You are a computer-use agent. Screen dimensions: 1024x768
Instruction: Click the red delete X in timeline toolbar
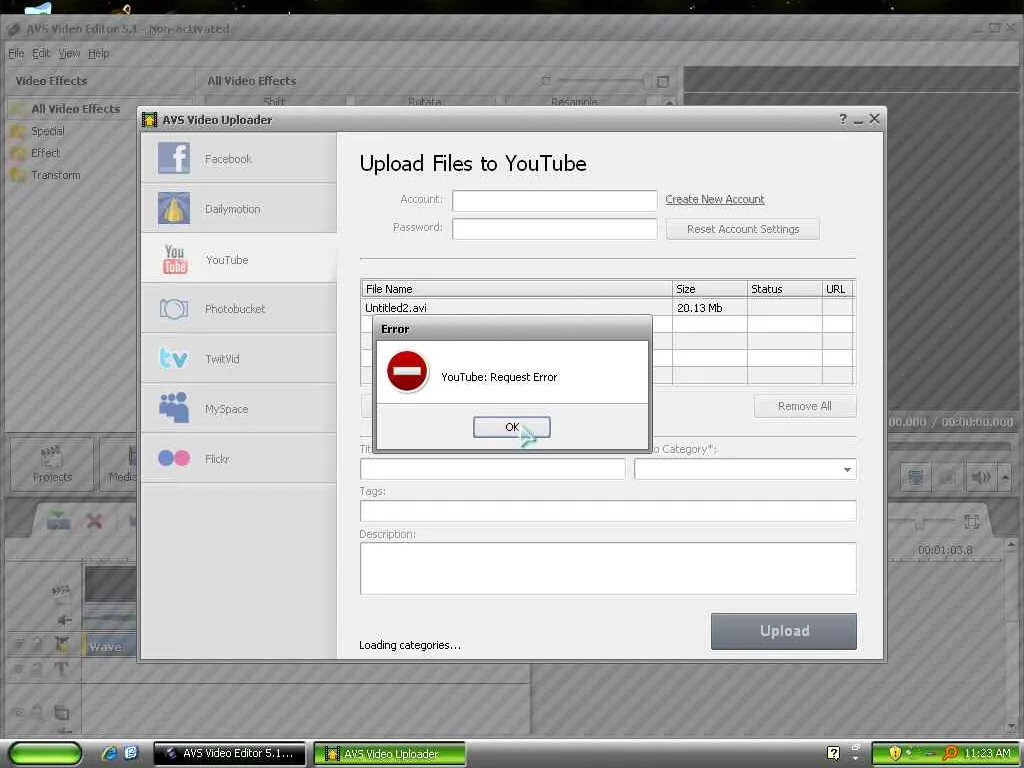[x=95, y=520]
